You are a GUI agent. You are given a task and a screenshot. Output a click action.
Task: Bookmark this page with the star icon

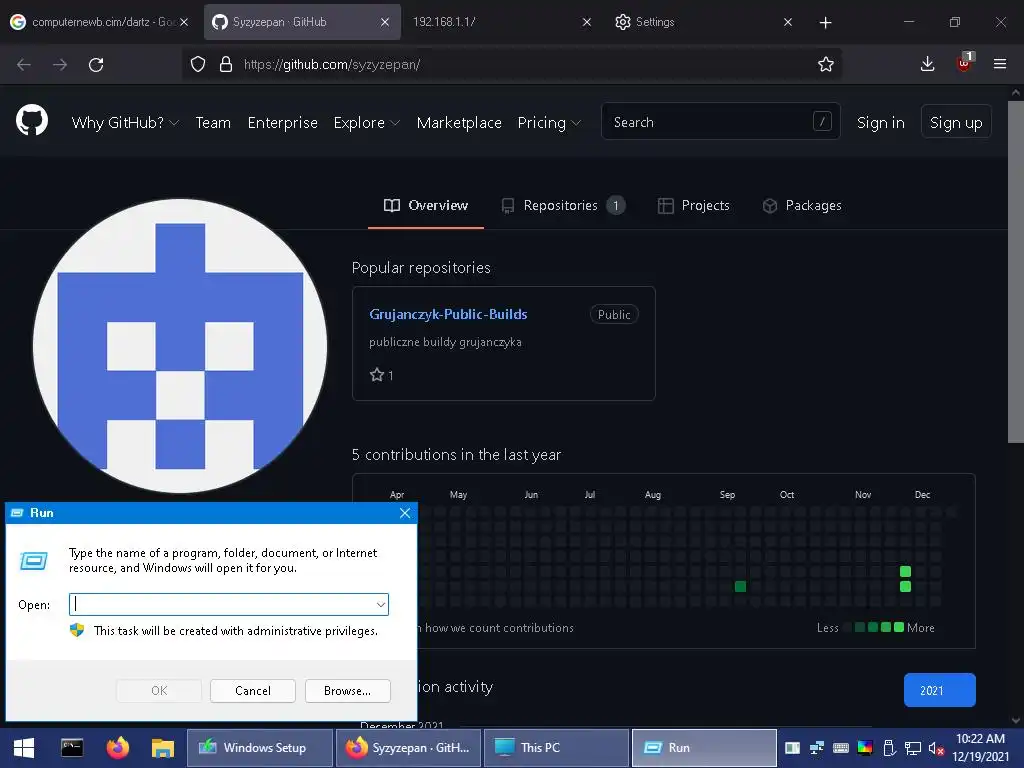click(825, 64)
